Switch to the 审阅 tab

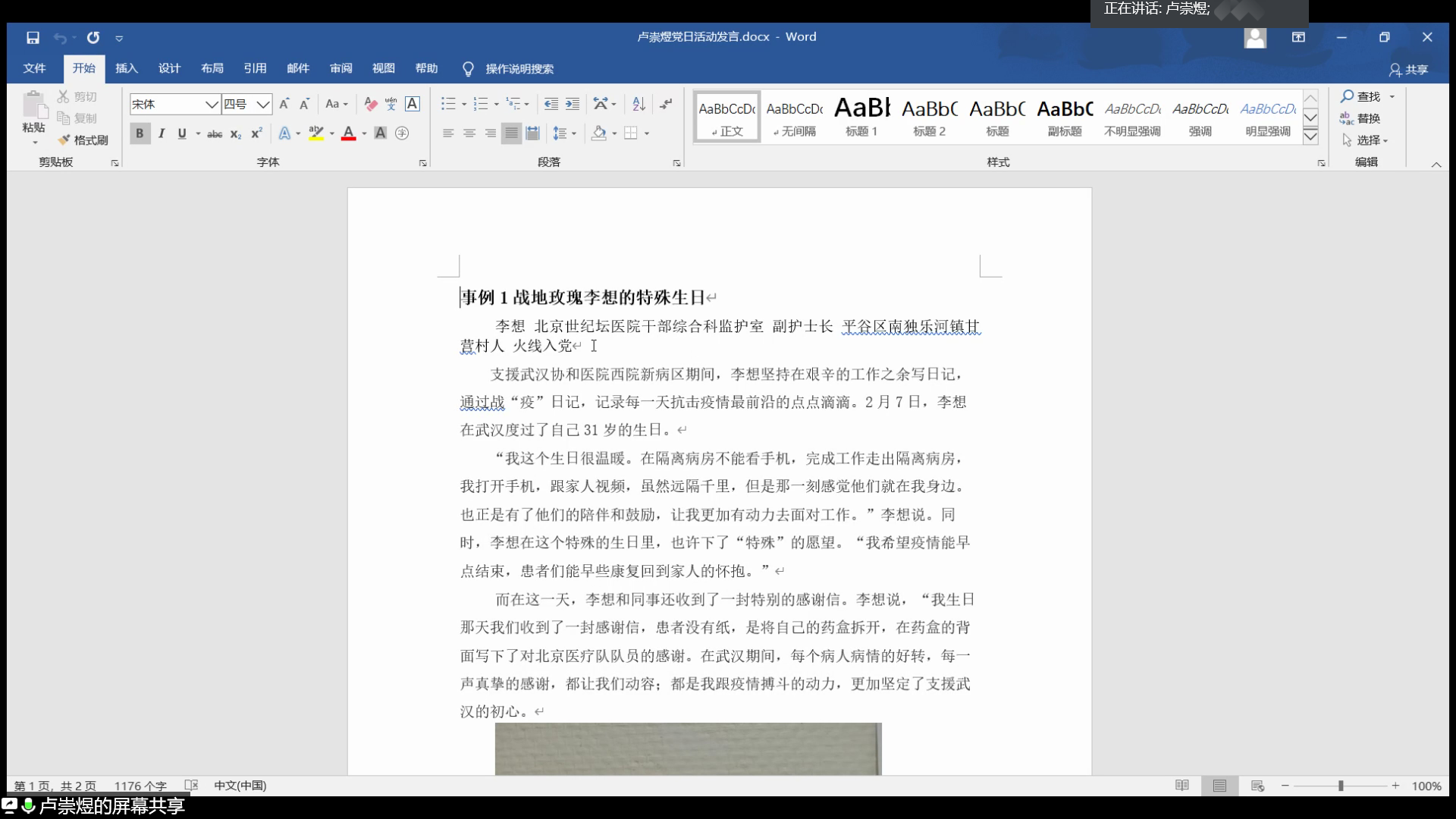(x=340, y=68)
